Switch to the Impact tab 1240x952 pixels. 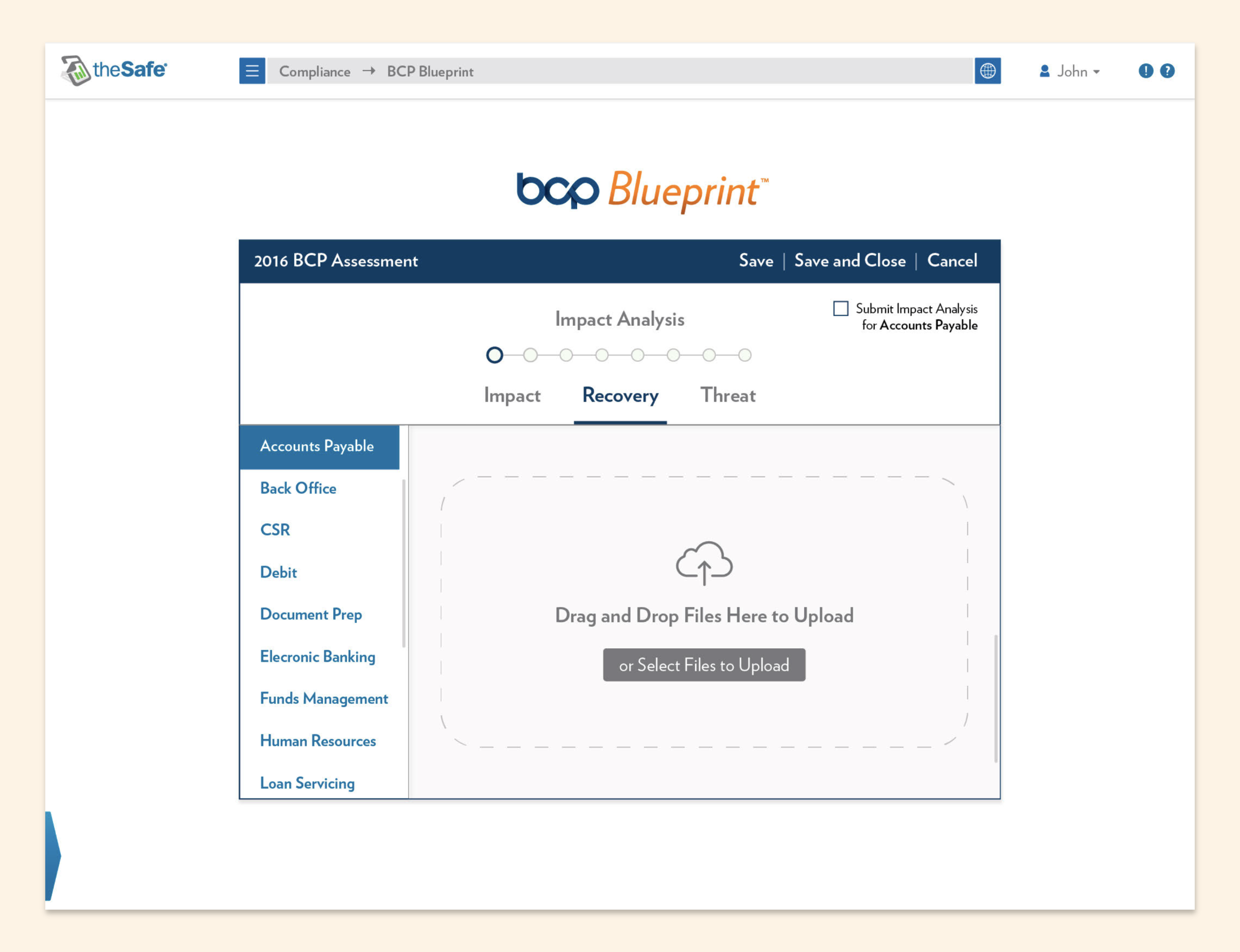(x=512, y=395)
